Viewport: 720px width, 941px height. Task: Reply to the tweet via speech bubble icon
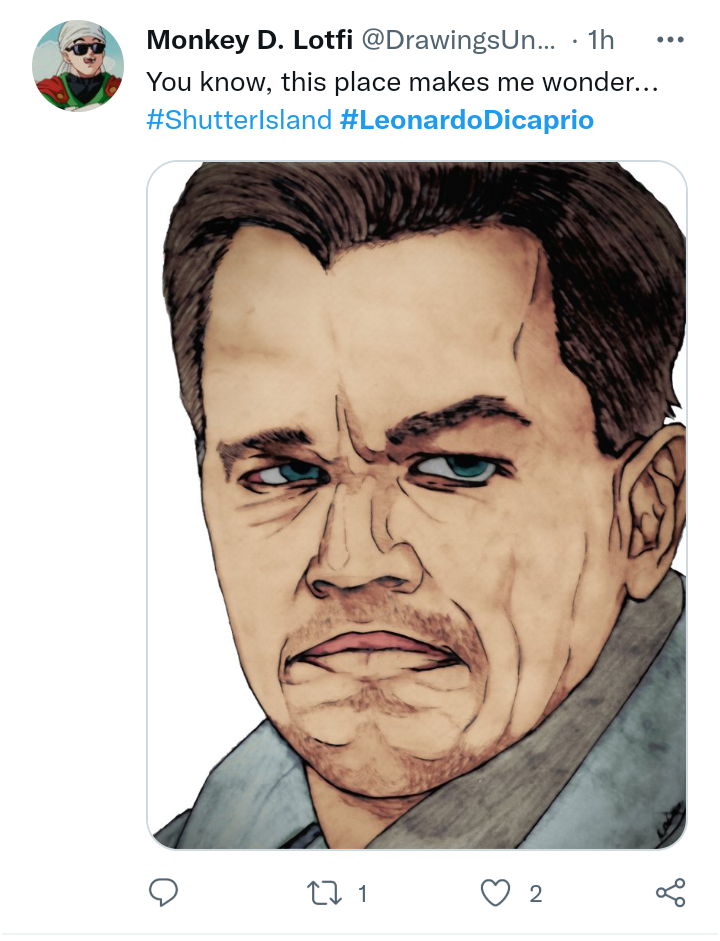(163, 892)
